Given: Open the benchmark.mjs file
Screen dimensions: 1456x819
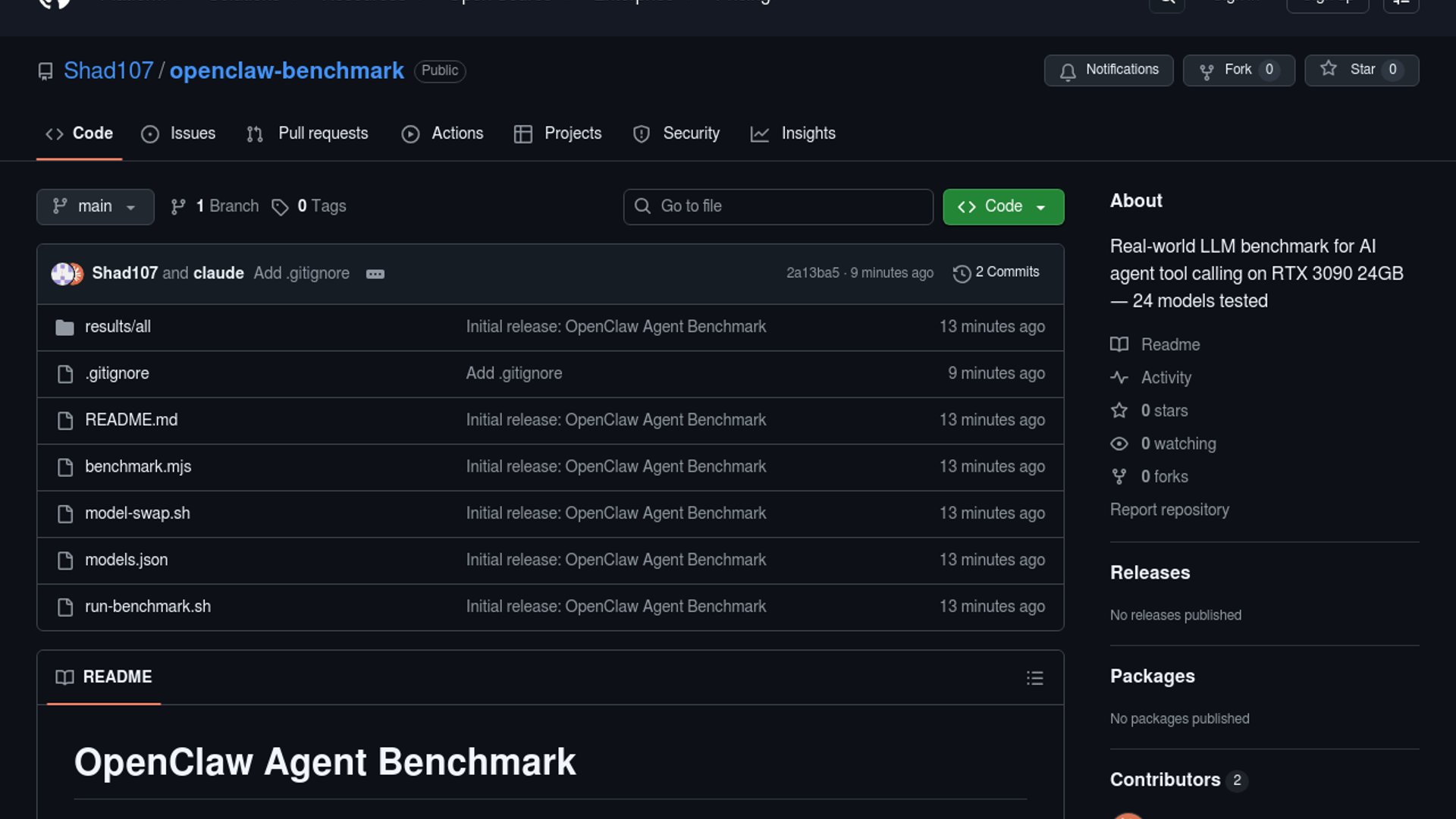Looking at the screenshot, I should pyautogui.click(x=137, y=466).
